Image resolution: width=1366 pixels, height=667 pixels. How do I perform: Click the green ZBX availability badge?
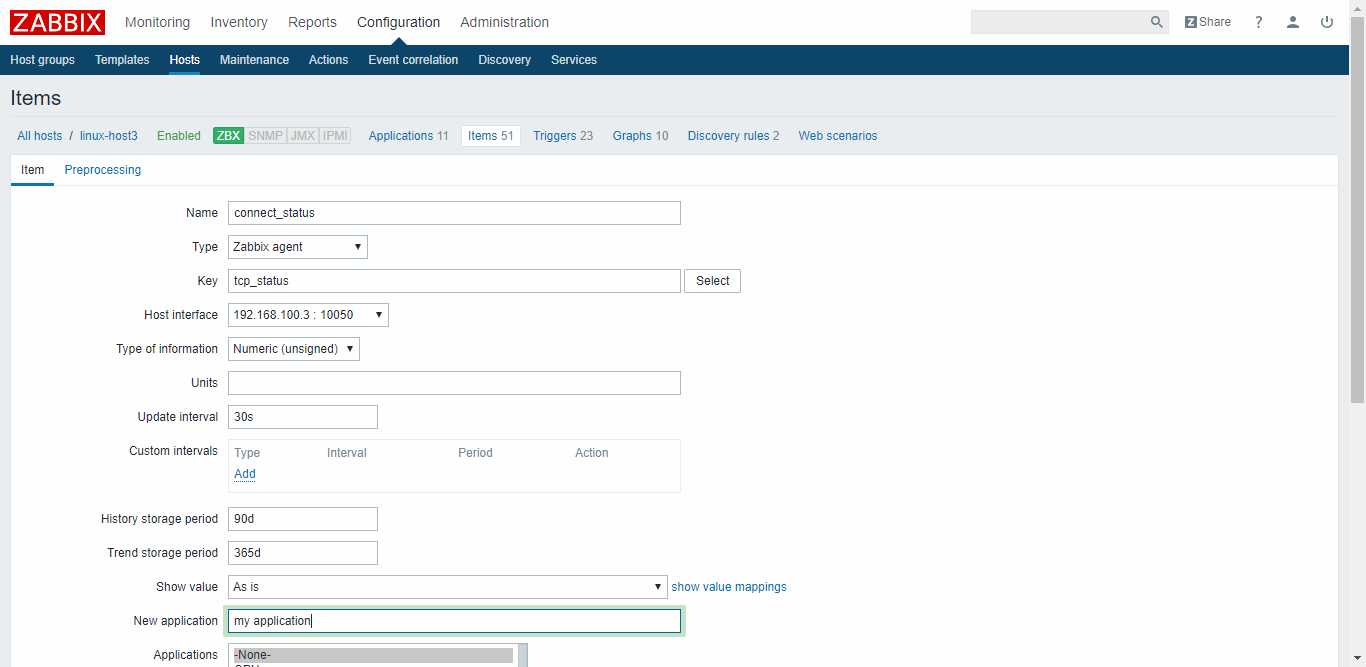[229, 136]
